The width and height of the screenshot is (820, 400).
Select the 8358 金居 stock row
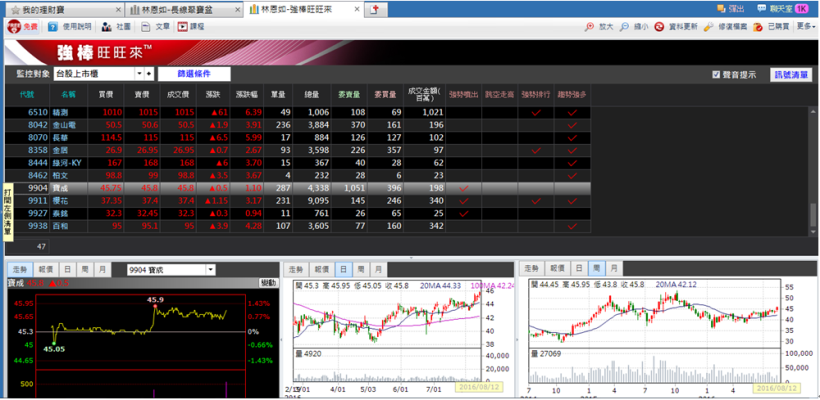(298, 151)
